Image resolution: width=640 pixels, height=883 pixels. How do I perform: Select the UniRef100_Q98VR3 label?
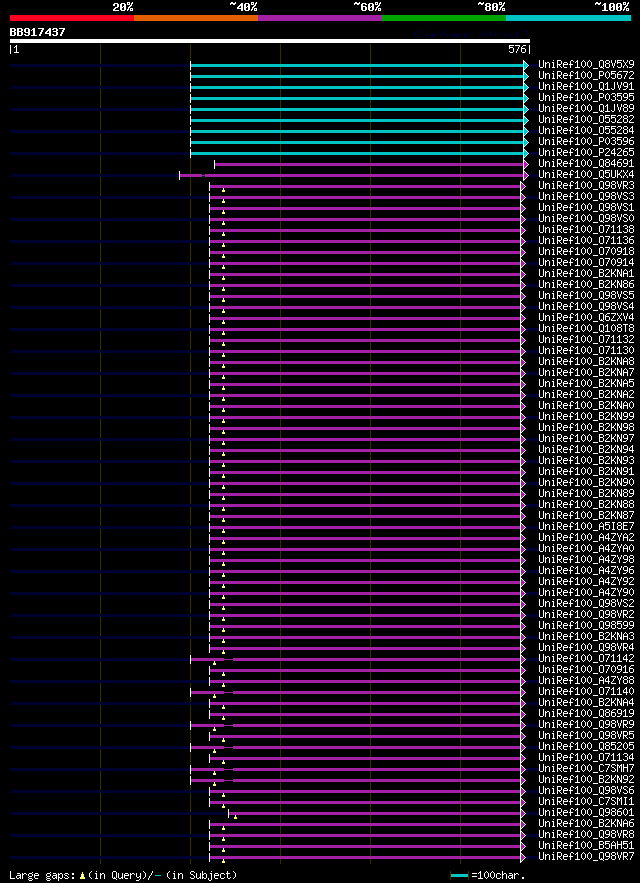586,185
